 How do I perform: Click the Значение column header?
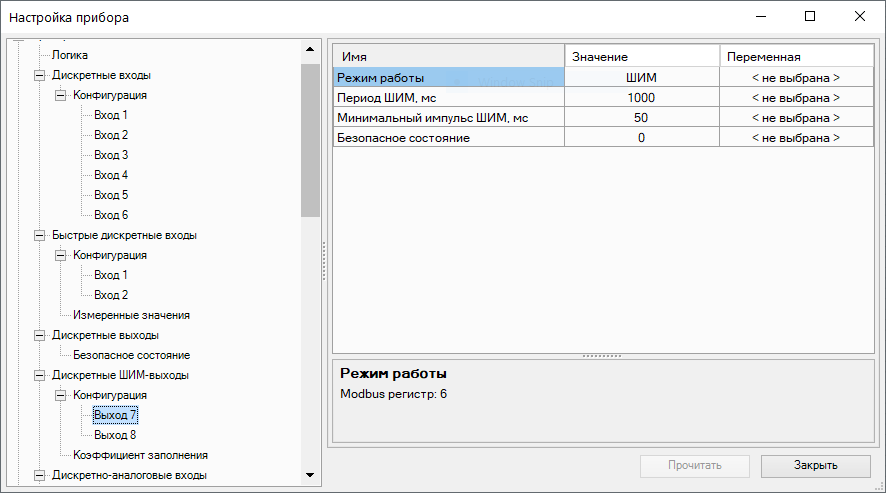pos(641,57)
